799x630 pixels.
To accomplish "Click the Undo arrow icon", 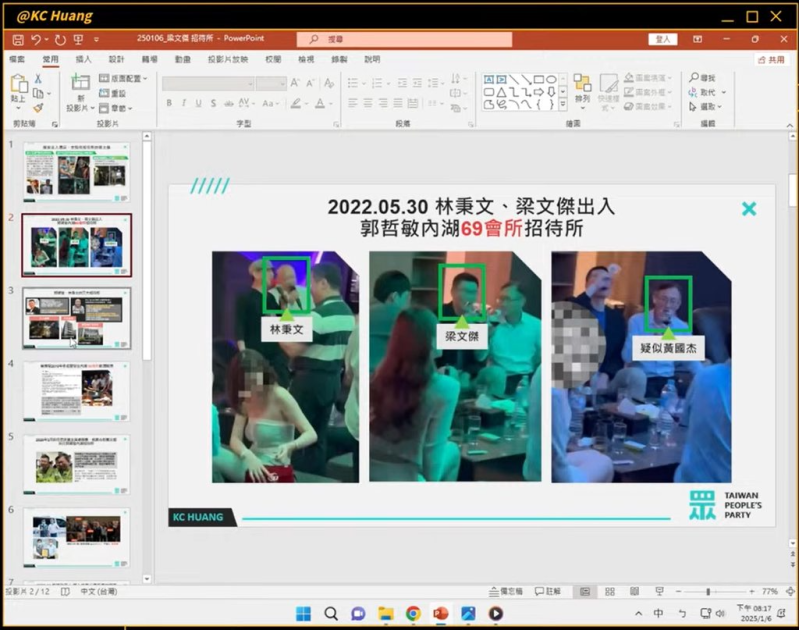I will (x=36, y=39).
